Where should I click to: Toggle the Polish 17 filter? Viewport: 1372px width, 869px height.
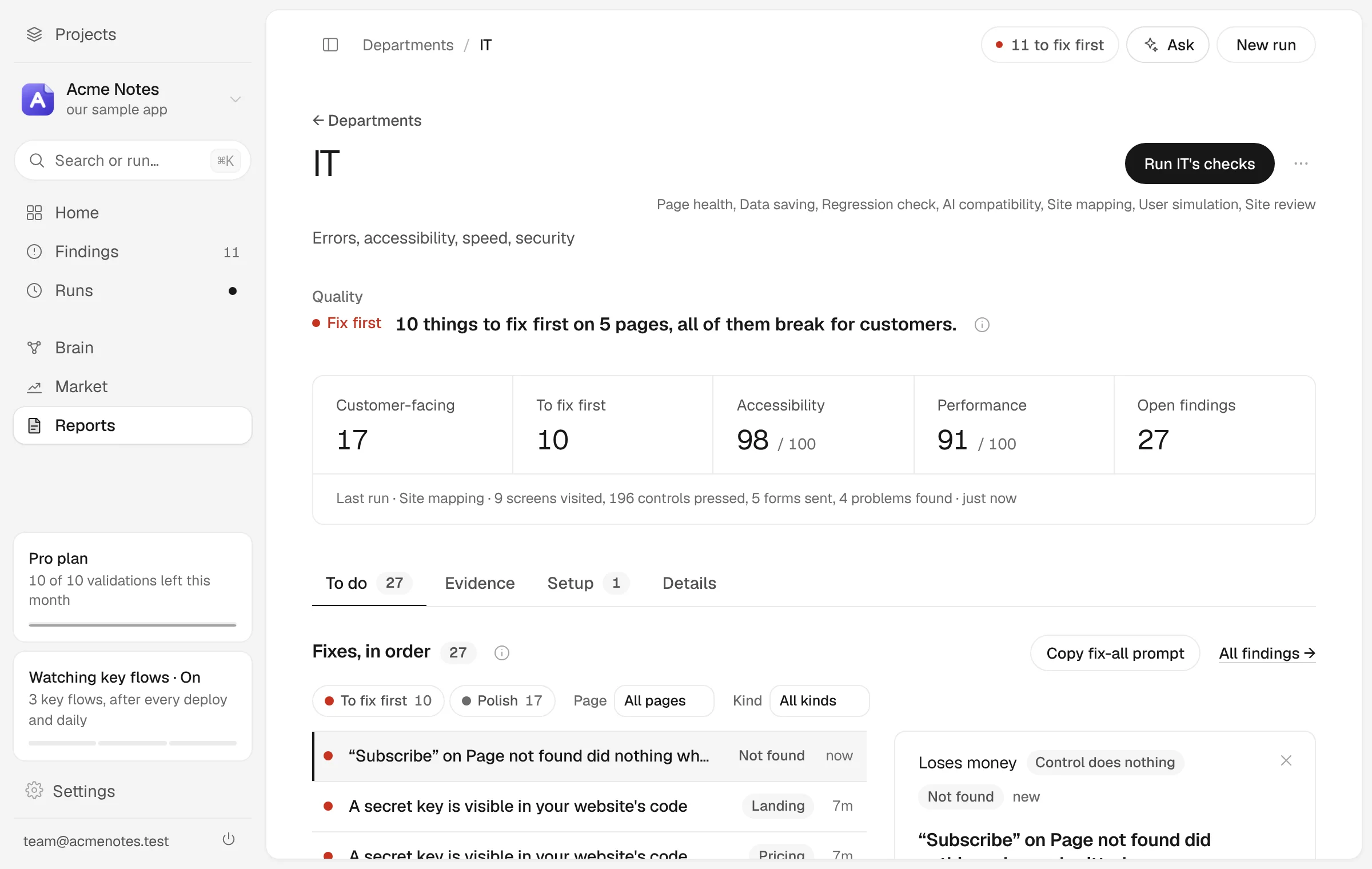point(502,700)
